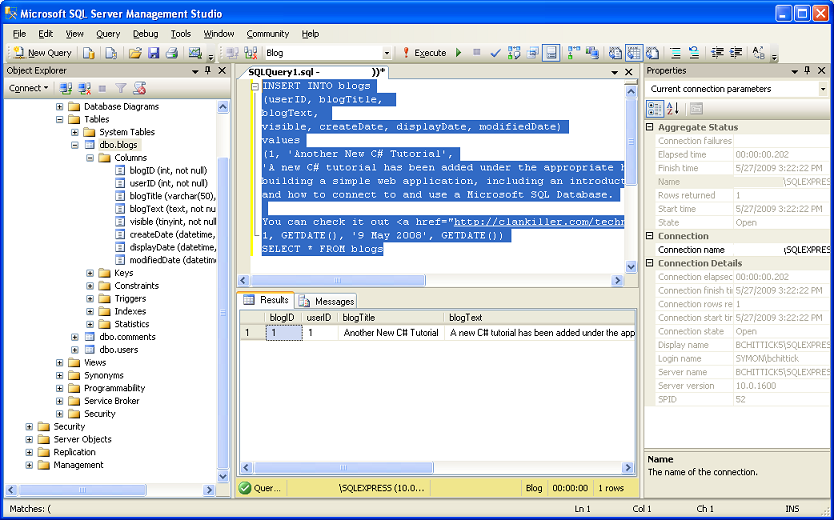This screenshot has height=520, width=834.
Task: Open Property Pages in Properties toolbar
Action: click(x=696, y=109)
